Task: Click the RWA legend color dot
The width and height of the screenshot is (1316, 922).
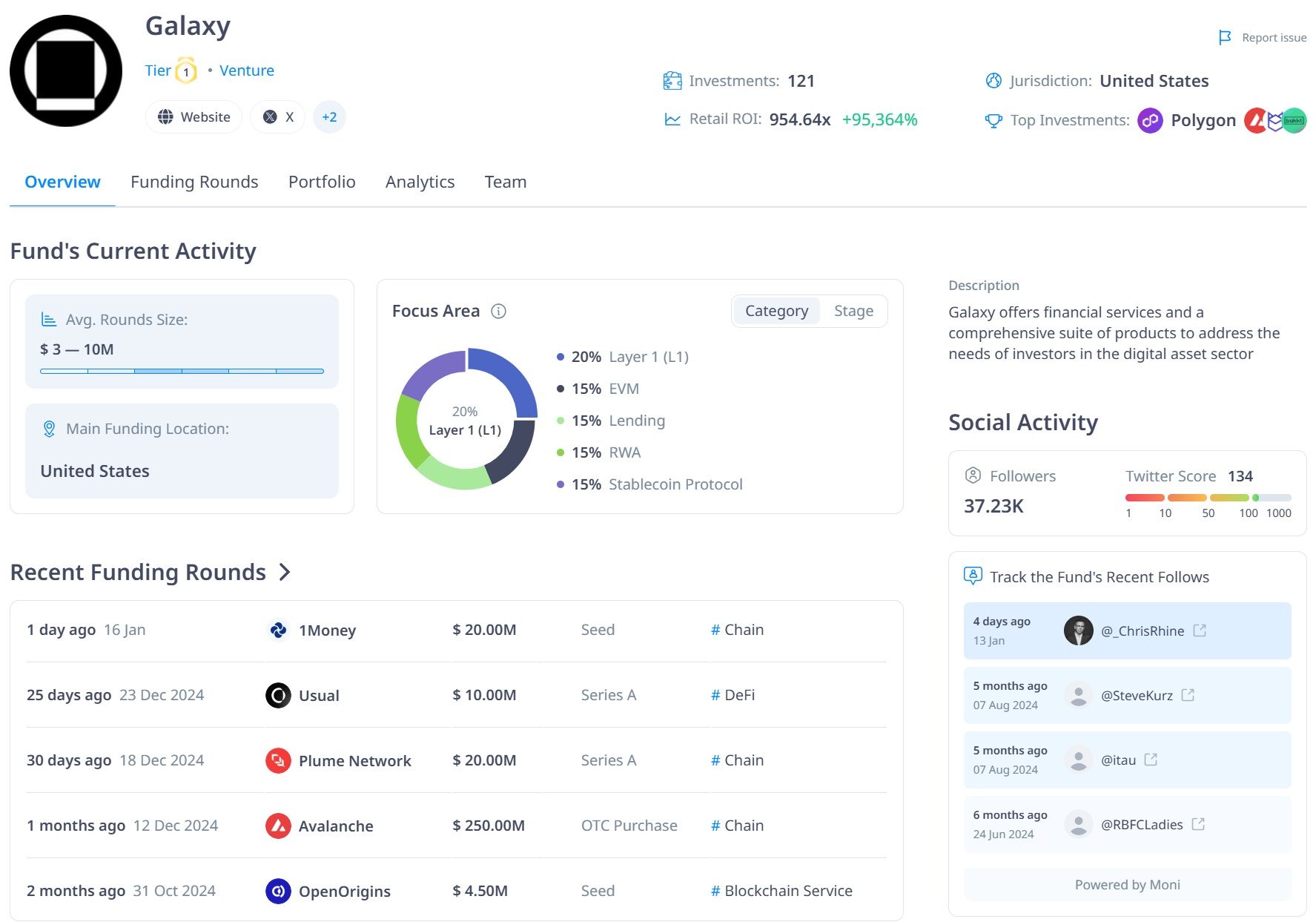Action: [x=561, y=452]
